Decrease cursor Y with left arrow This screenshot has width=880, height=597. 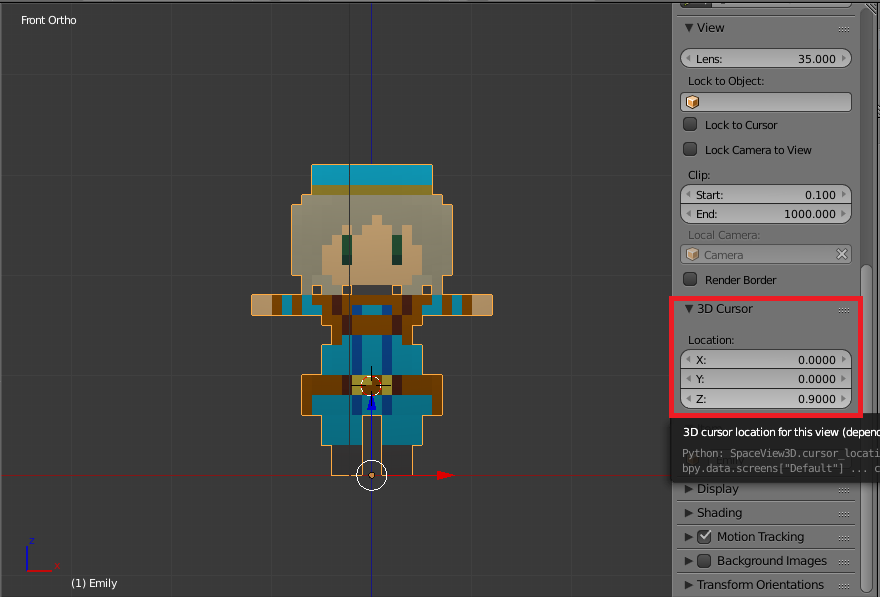coord(688,379)
